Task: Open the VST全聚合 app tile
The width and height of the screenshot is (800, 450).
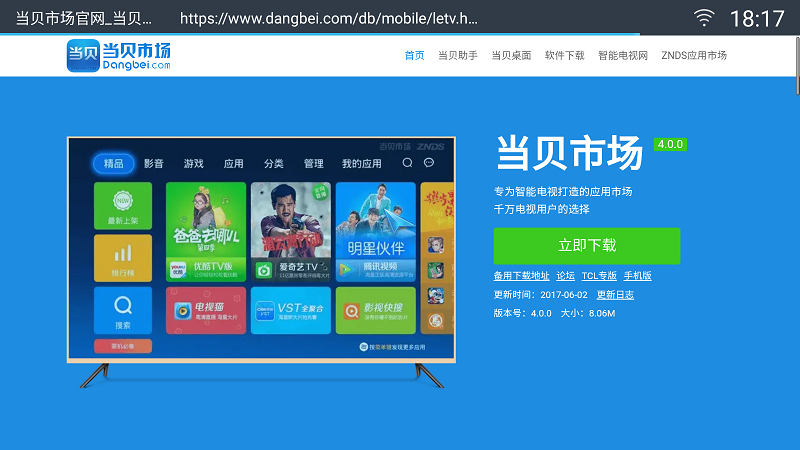Action: click(290, 311)
